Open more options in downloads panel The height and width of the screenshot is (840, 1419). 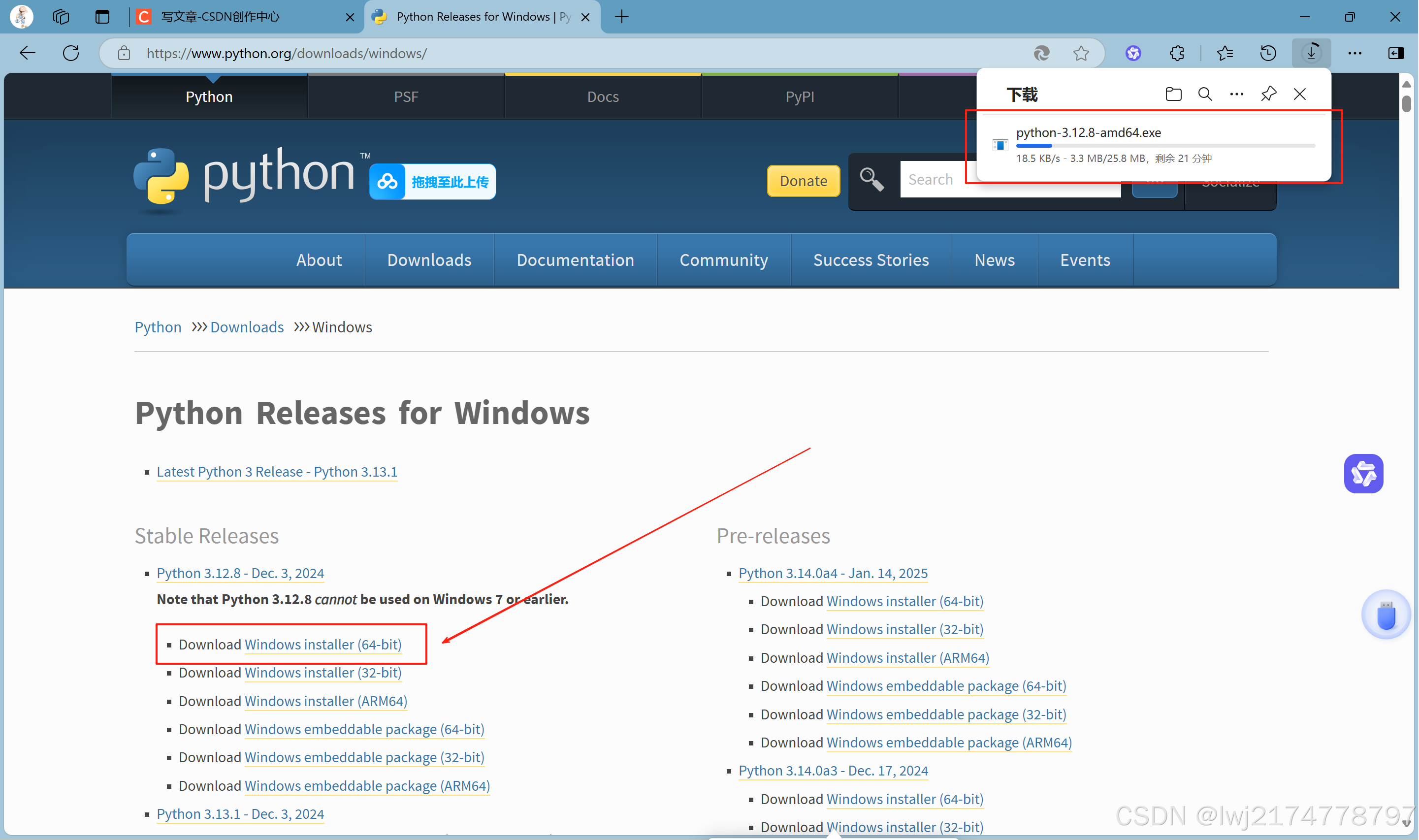[x=1236, y=94]
